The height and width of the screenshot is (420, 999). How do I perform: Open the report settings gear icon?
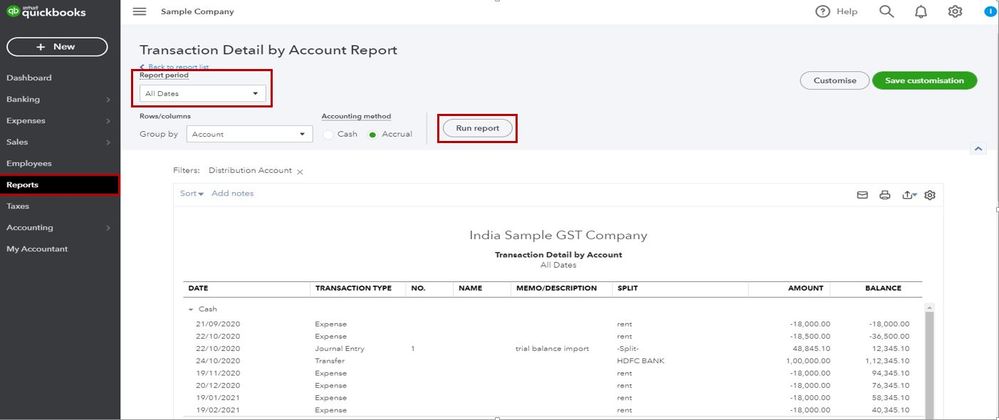930,195
